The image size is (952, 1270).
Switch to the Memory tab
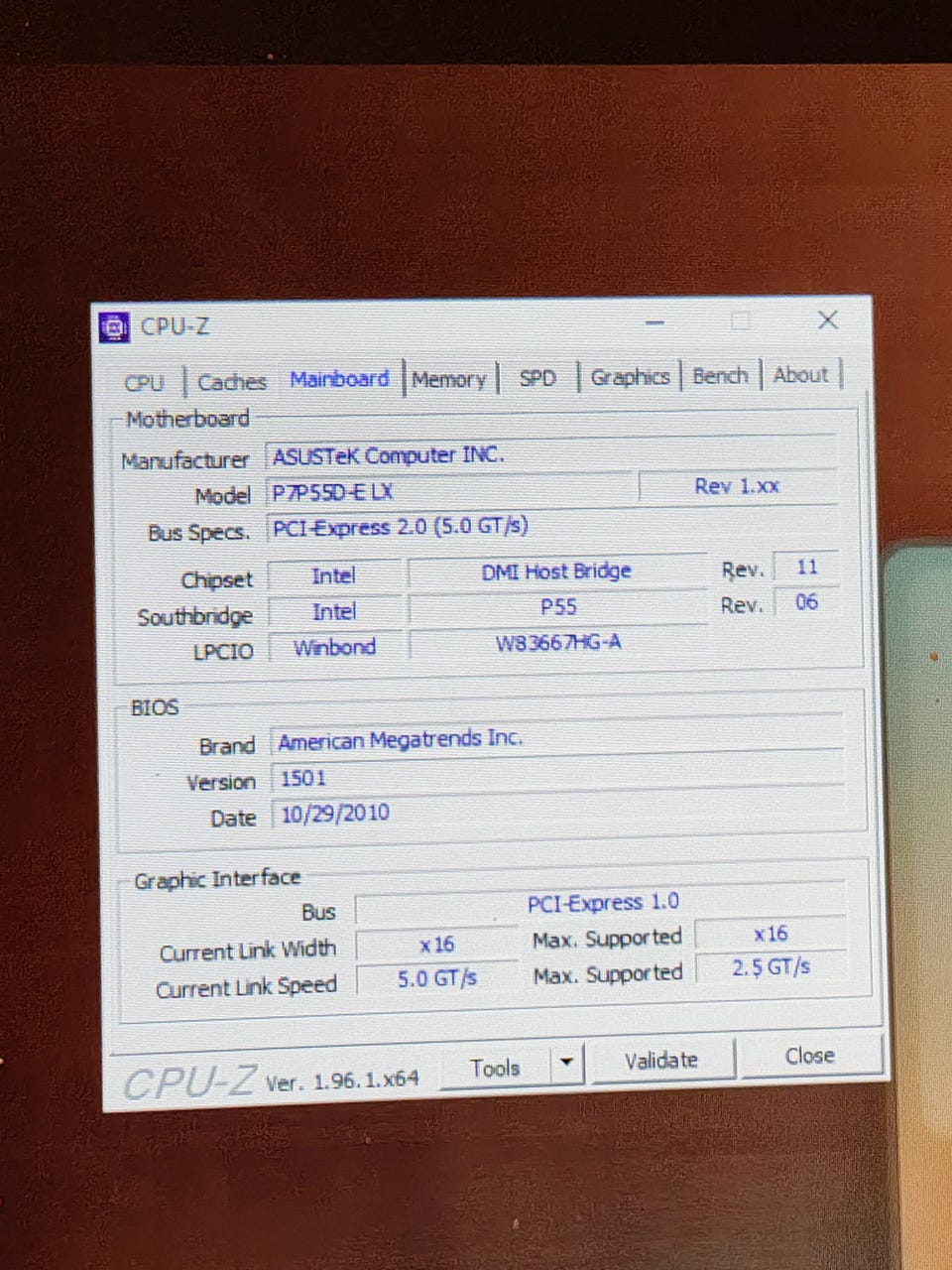(449, 379)
